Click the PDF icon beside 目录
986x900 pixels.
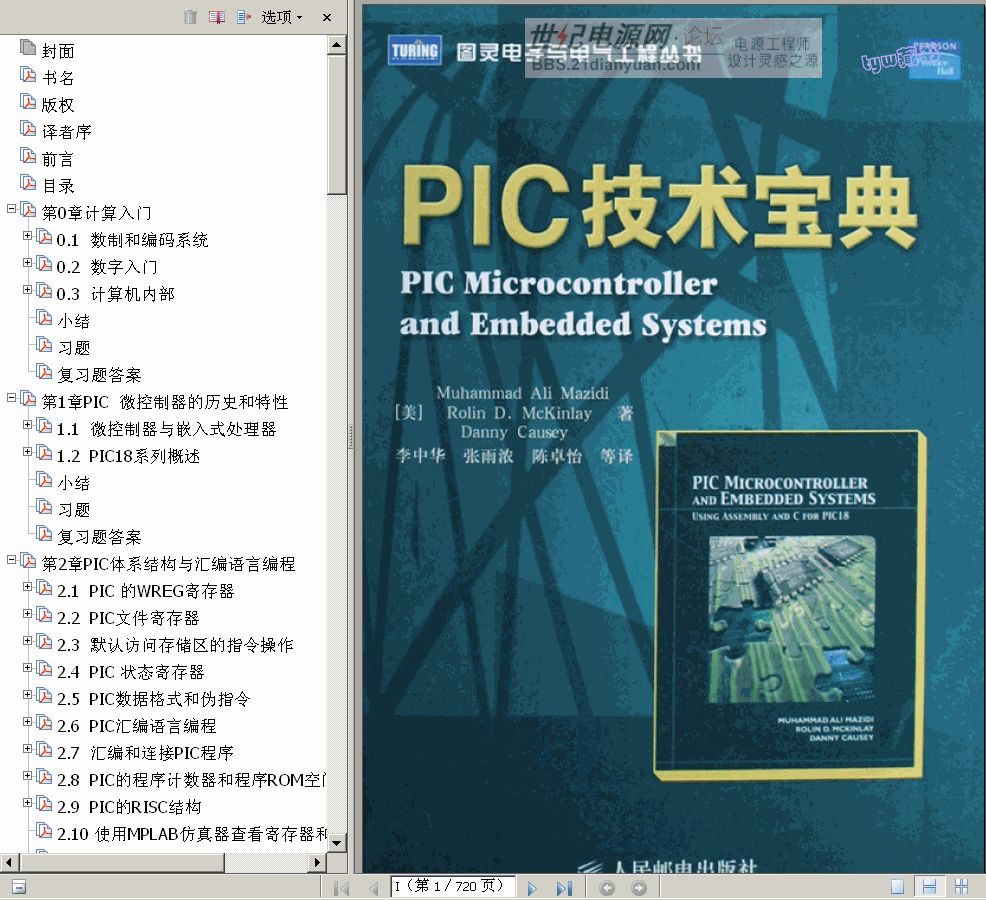[28, 182]
